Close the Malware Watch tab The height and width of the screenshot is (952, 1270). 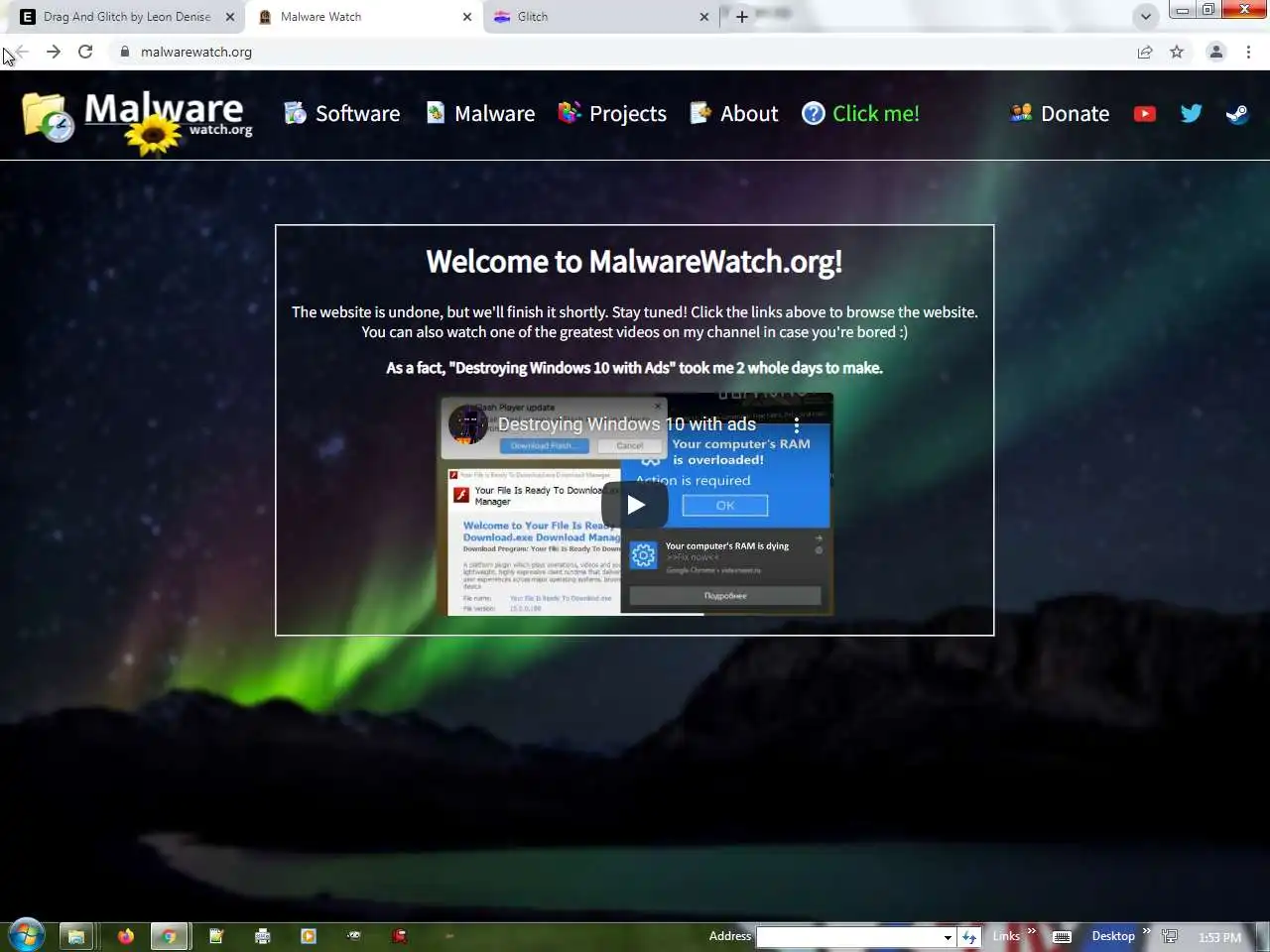(467, 17)
